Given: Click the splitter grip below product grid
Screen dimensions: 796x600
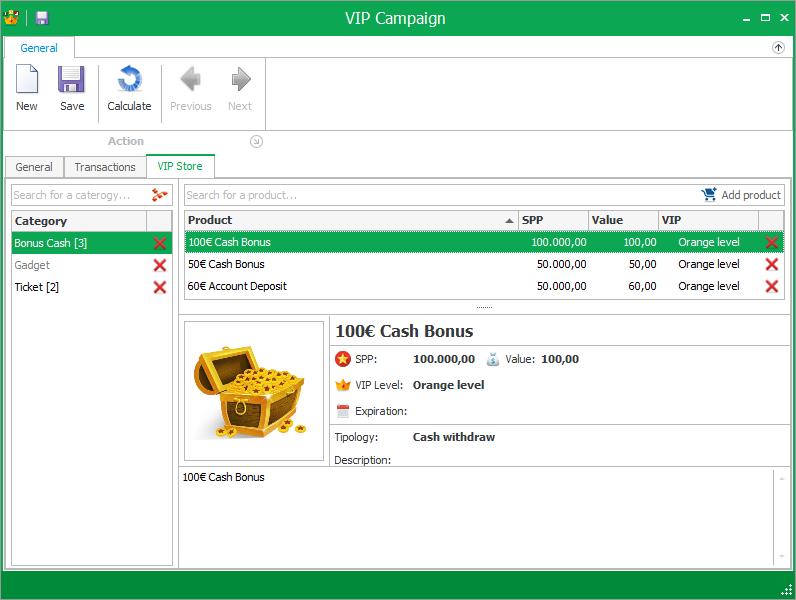Looking at the screenshot, I should pyautogui.click(x=484, y=307).
